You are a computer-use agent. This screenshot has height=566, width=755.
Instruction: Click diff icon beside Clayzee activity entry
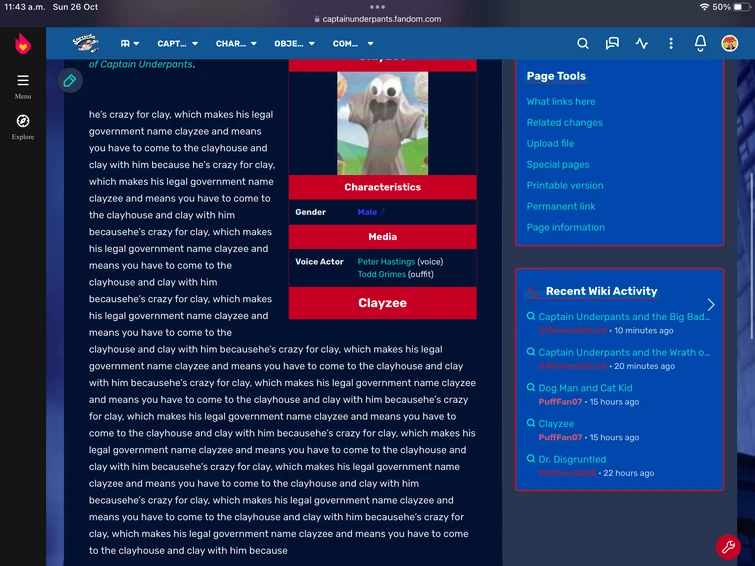click(x=531, y=423)
